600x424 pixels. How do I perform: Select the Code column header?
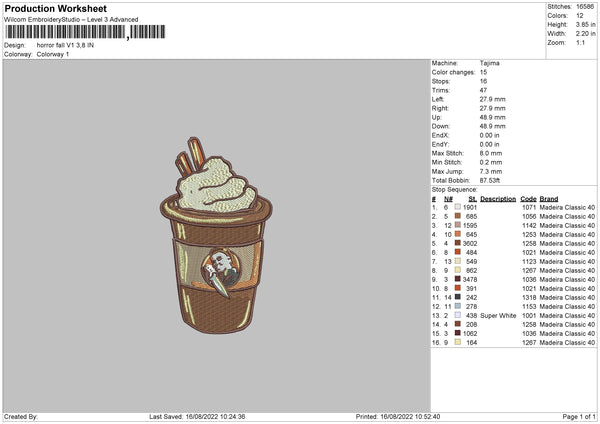point(528,199)
